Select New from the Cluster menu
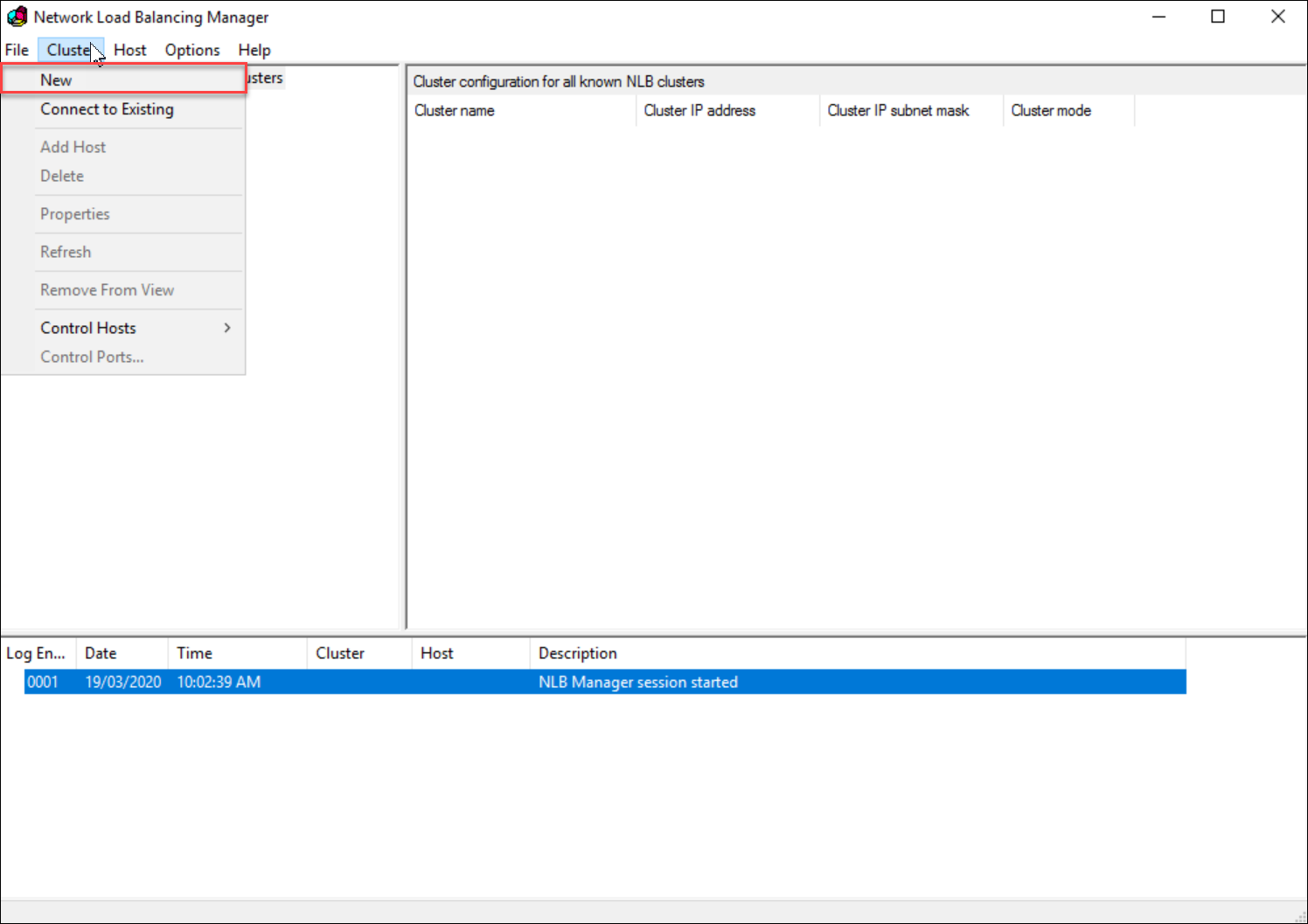 point(56,80)
